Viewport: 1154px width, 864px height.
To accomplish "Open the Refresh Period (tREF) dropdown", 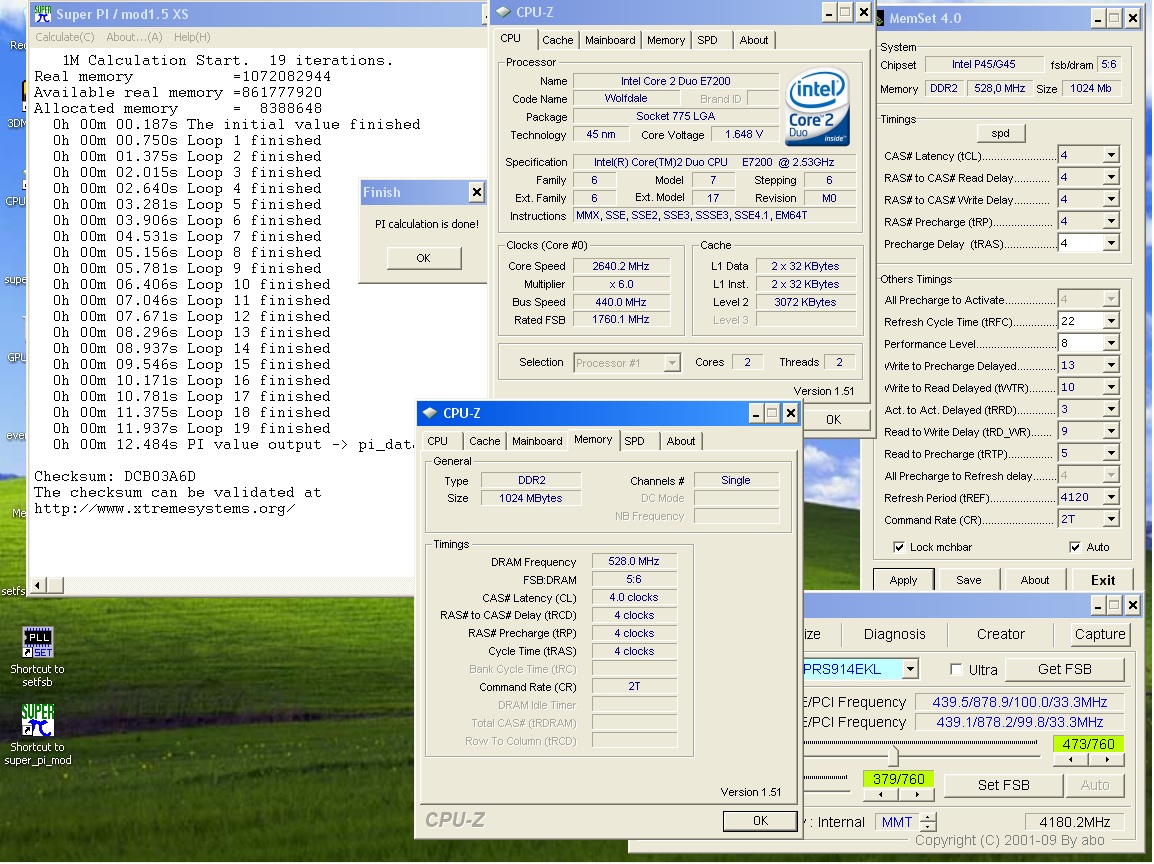I will (x=1111, y=497).
